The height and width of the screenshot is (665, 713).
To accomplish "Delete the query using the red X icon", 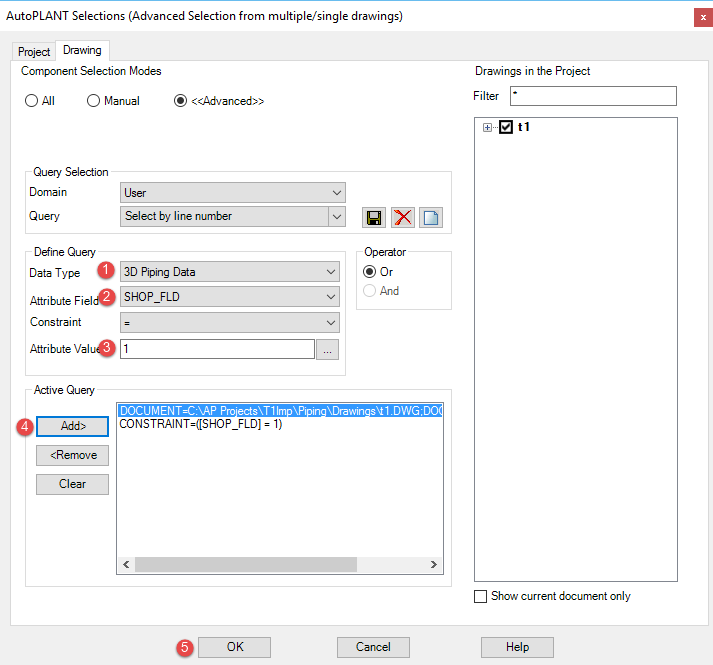I will tap(402, 217).
